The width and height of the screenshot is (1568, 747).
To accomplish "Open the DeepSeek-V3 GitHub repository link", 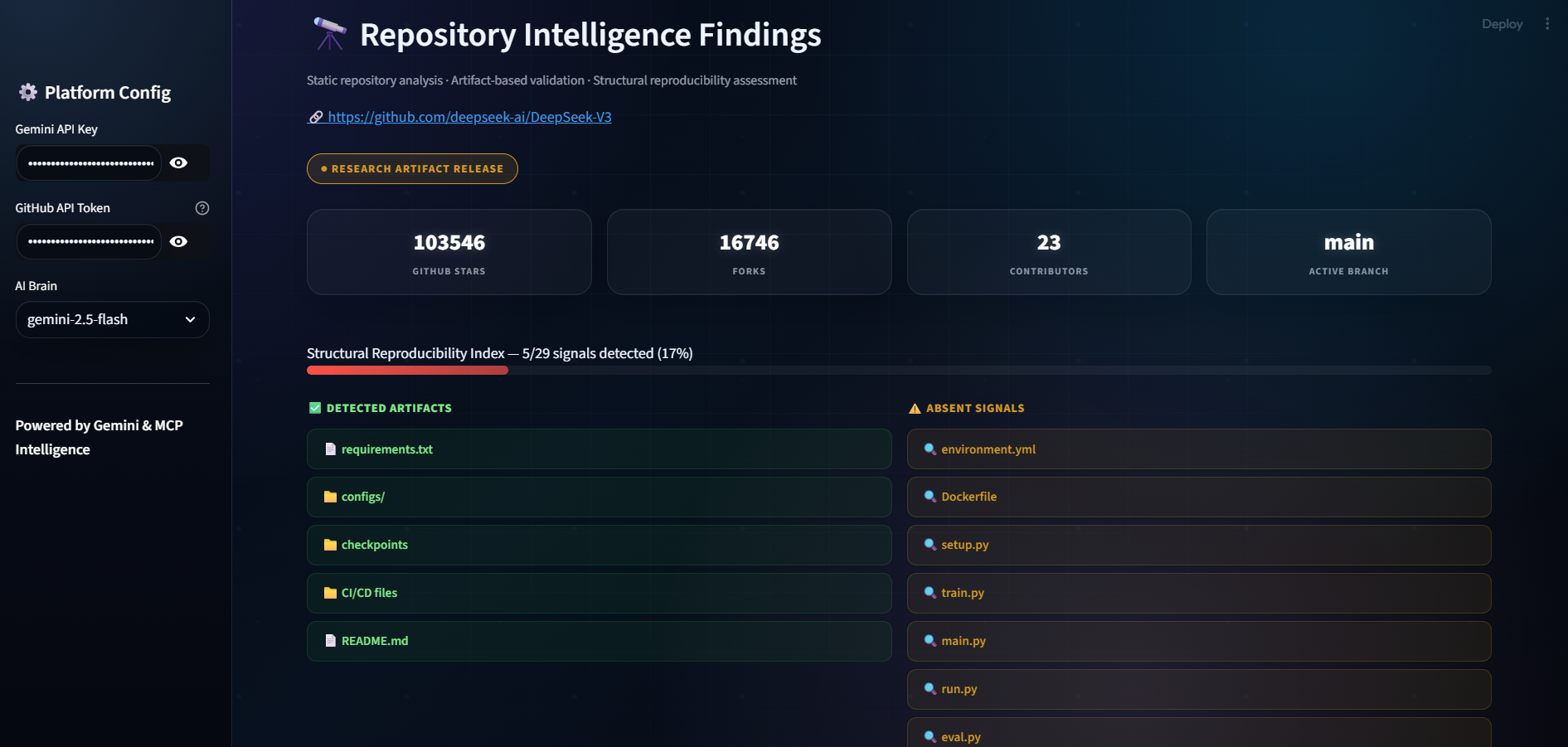I will click(460, 117).
